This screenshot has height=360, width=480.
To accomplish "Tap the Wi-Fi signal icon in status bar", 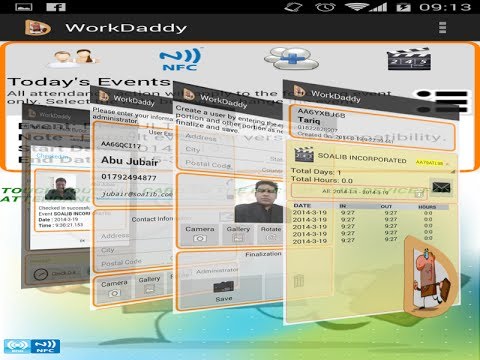I will [357, 7].
